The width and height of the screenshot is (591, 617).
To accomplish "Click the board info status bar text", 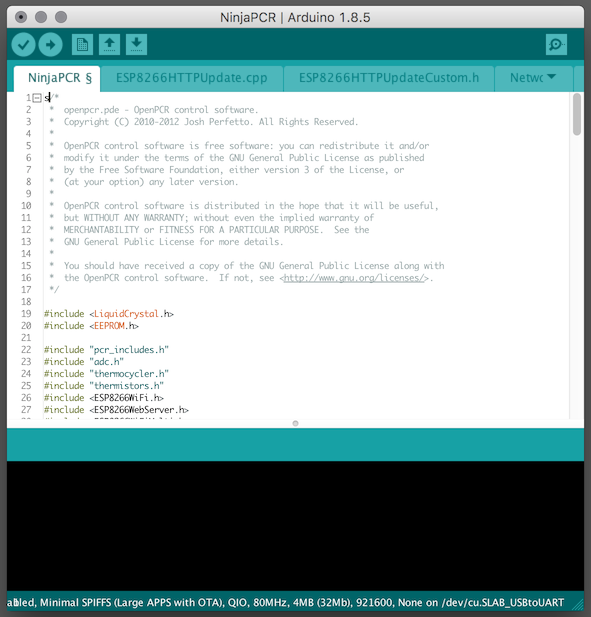I will [x=285, y=602].
